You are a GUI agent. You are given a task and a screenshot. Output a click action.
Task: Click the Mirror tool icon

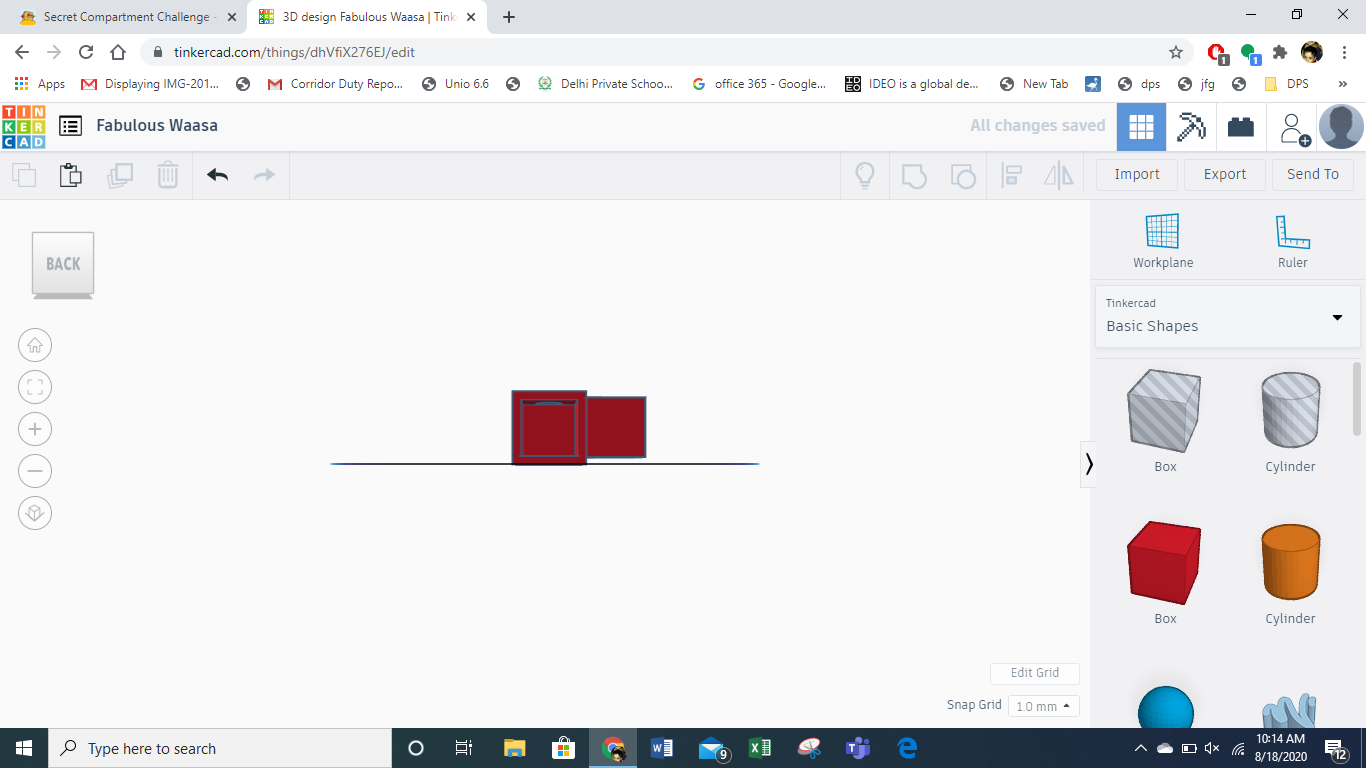click(1059, 175)
